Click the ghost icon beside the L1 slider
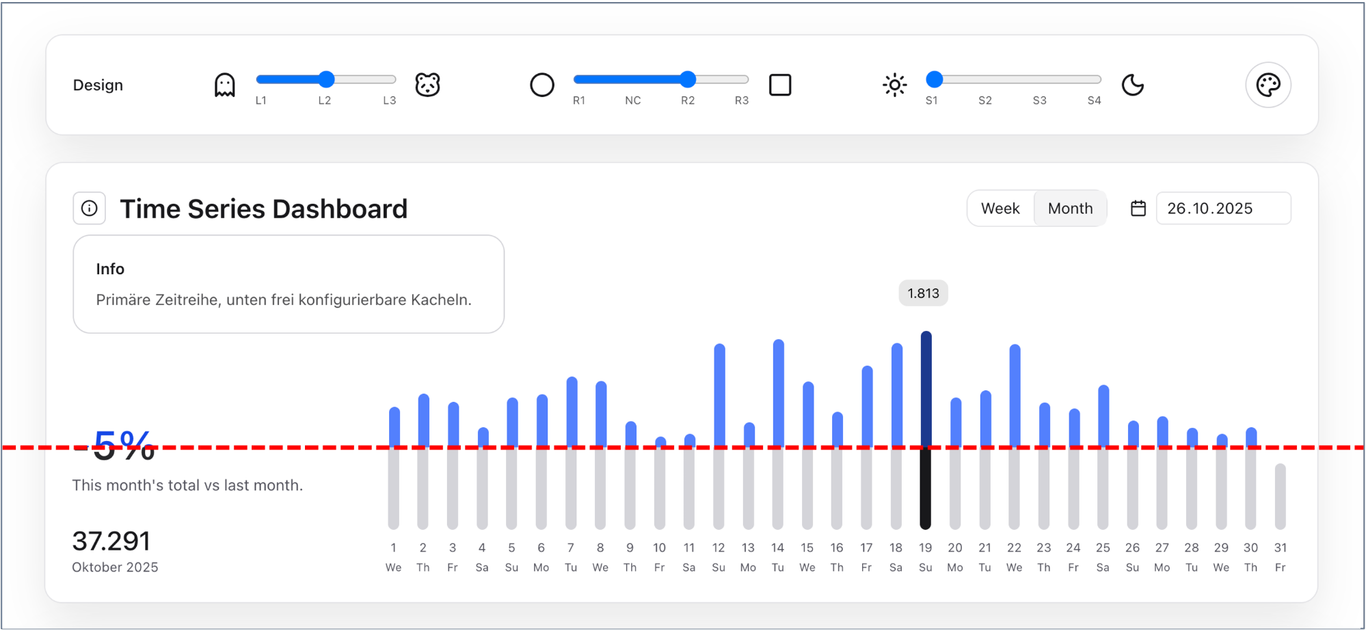Image resolution: width=1366 pixels, height=631 pixels. coord(225,85)
